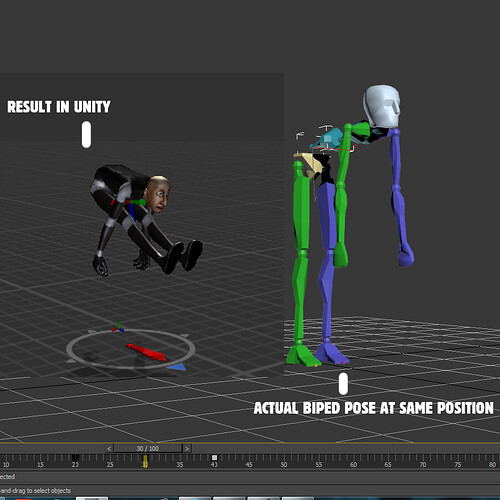
Task: Select the biped's cyan spine segment
Action: pos(328,139)
